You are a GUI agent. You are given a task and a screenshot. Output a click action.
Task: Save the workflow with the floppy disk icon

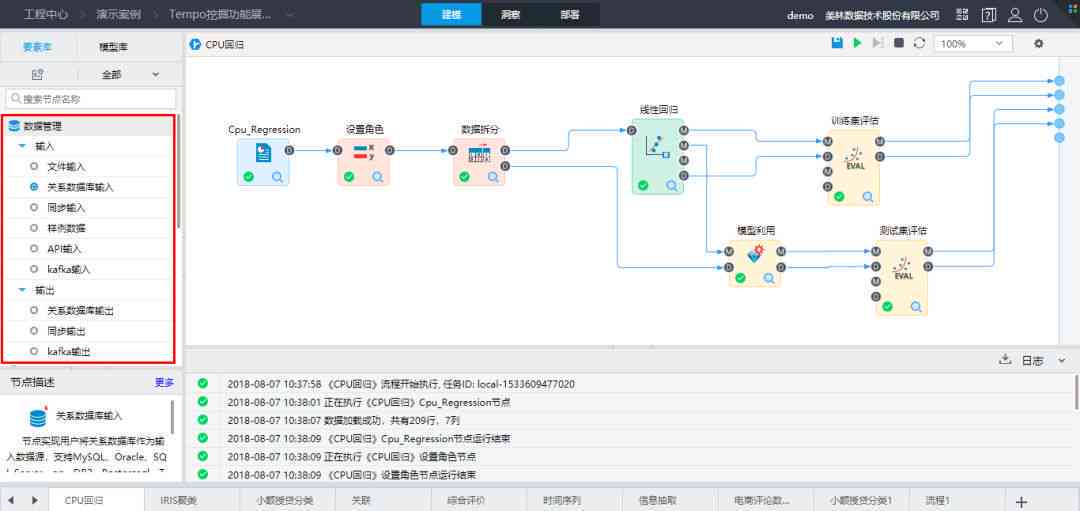pyautogui.click(x=837, y=43)
